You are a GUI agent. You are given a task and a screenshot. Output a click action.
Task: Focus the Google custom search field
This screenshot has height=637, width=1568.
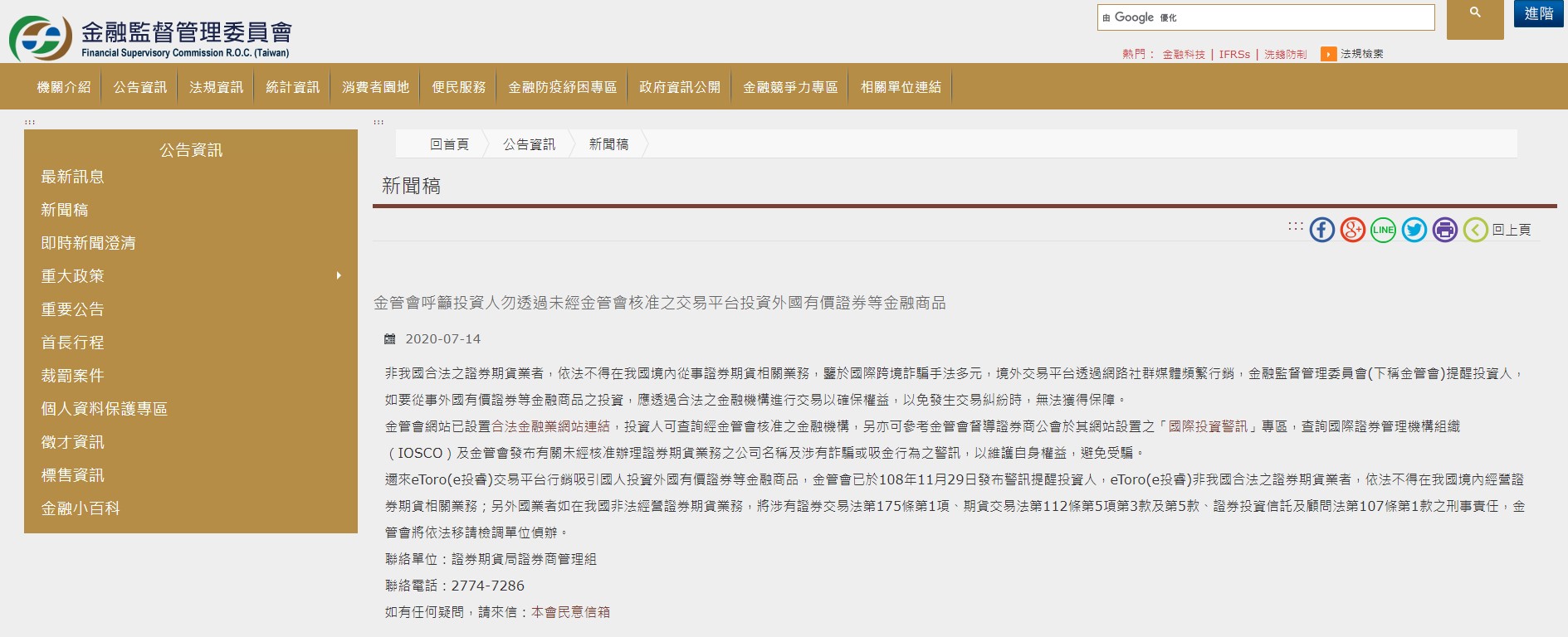pos(1266,17)
